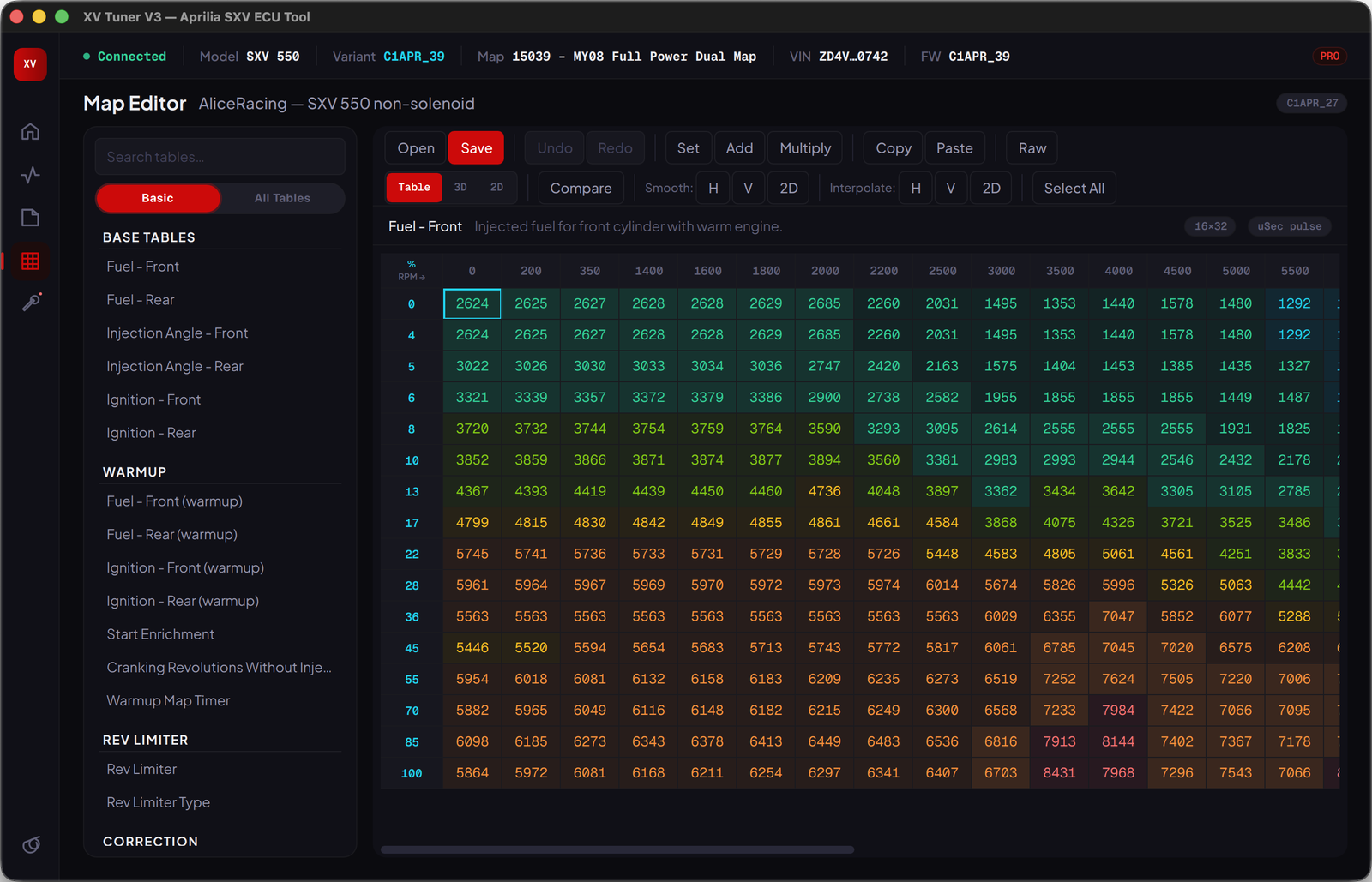Switch to All Tables list
The width and height of the screenshot is (1372, 882).
coord(282,198)
